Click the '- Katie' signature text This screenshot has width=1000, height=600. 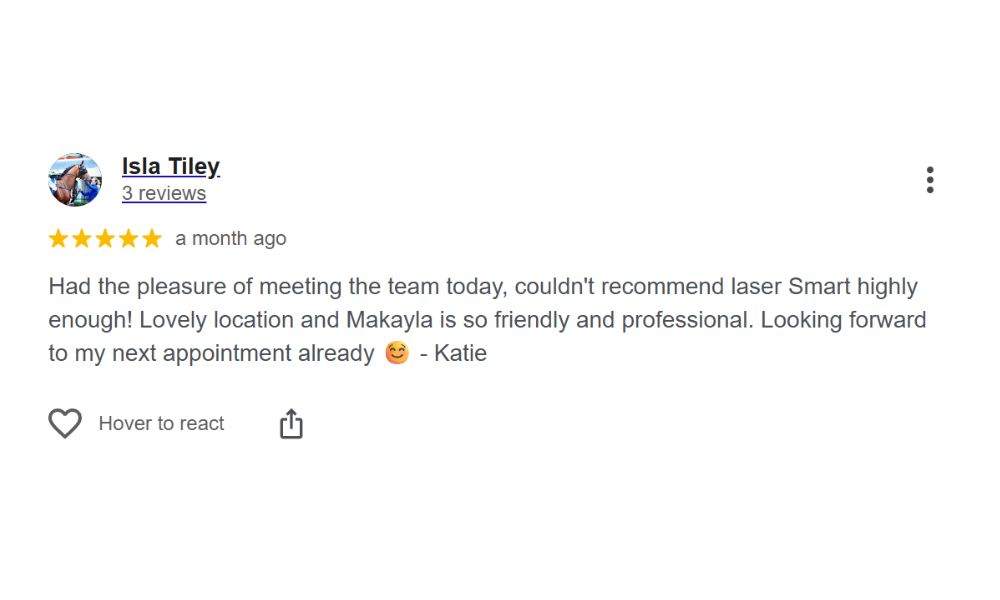[x=453, y=353]
